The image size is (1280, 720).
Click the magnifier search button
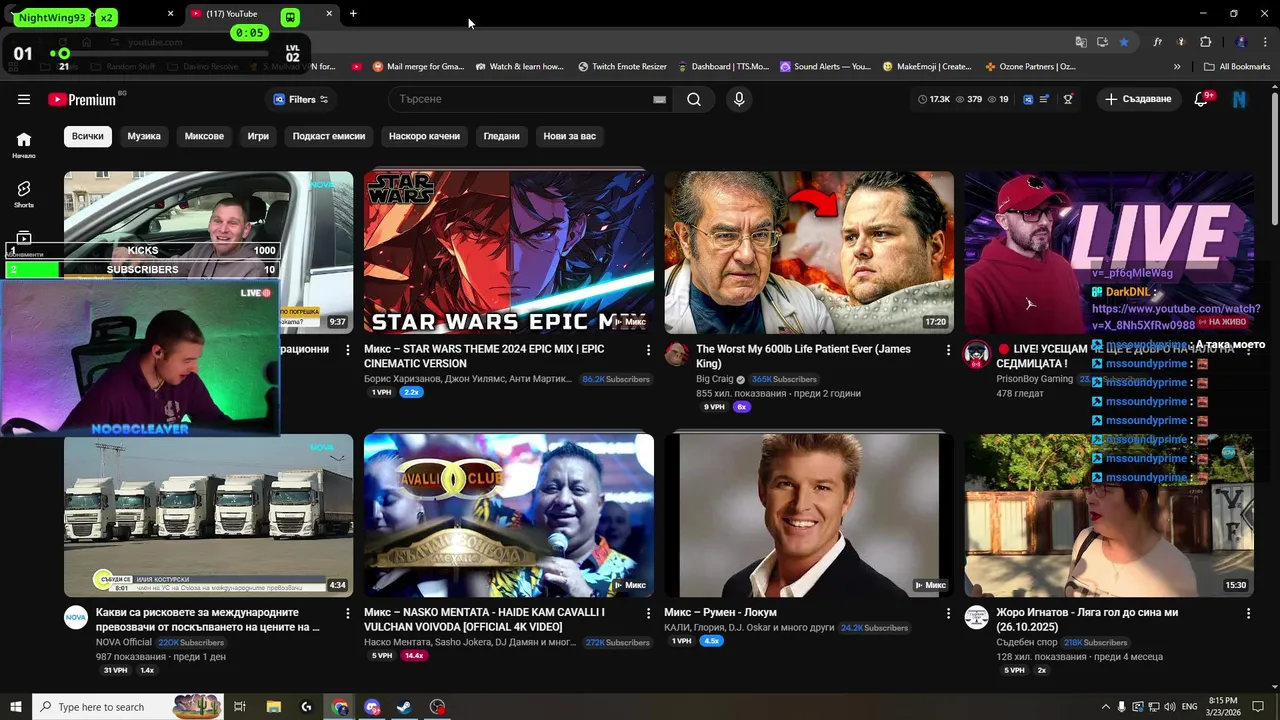(694, 99)
